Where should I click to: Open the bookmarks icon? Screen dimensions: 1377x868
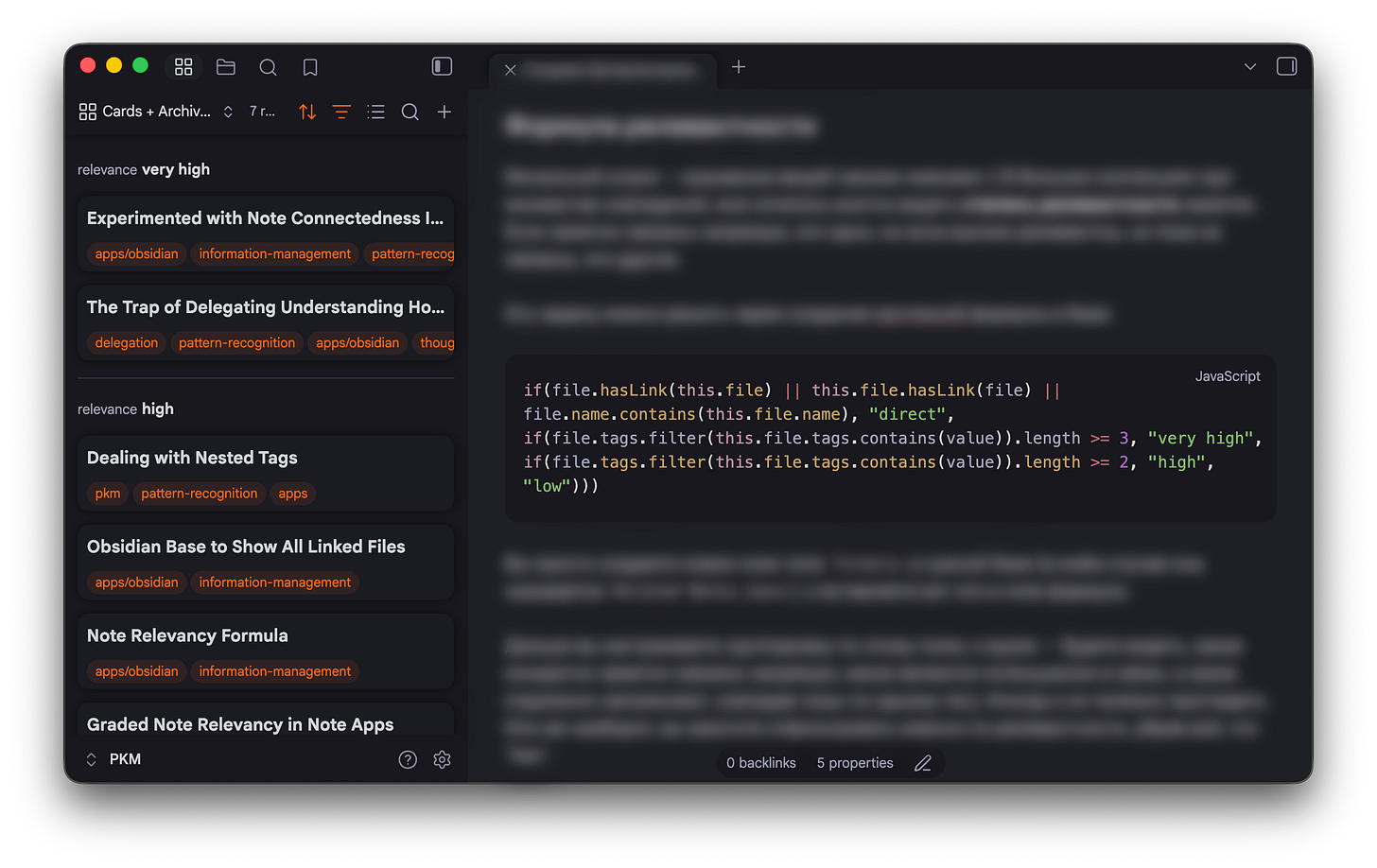[310, 67]
